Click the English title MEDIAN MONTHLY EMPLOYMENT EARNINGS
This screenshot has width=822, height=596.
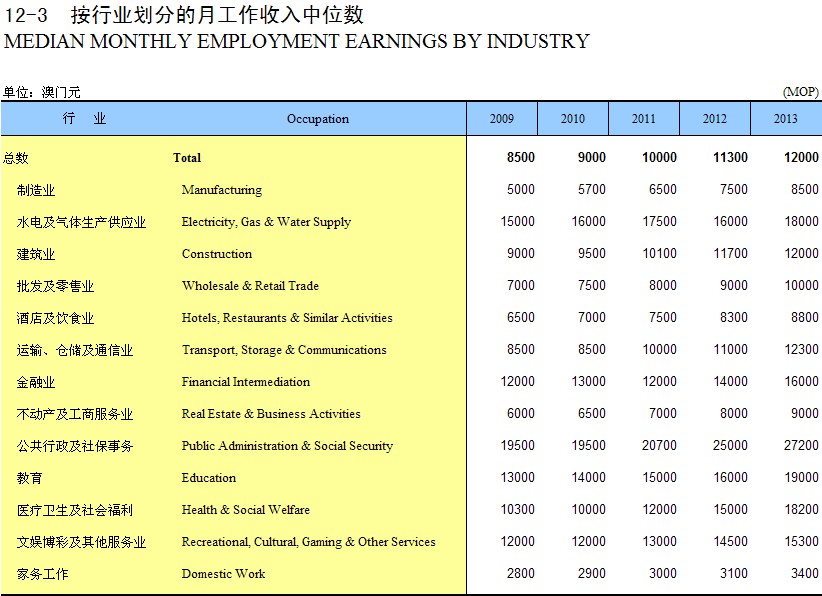tap(297, 42)
